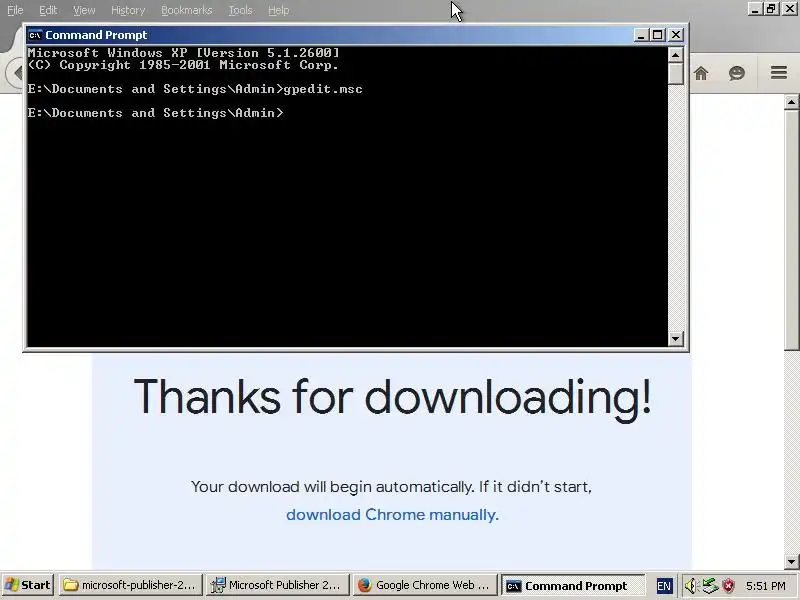Switch to Microsoft Publisher taskbar button

tap(278, 585)
